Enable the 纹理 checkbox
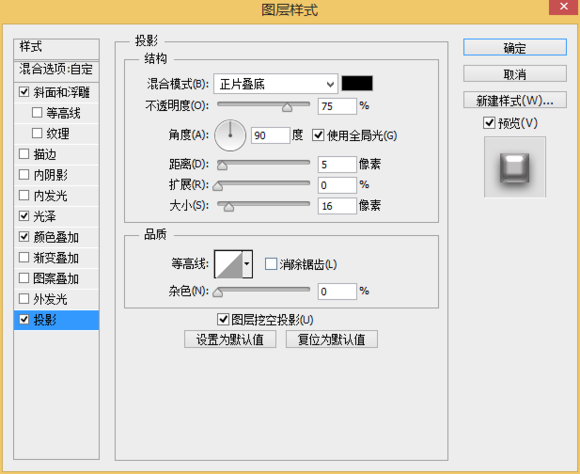This screenshot has width=580, height=474. coord(37,133)
